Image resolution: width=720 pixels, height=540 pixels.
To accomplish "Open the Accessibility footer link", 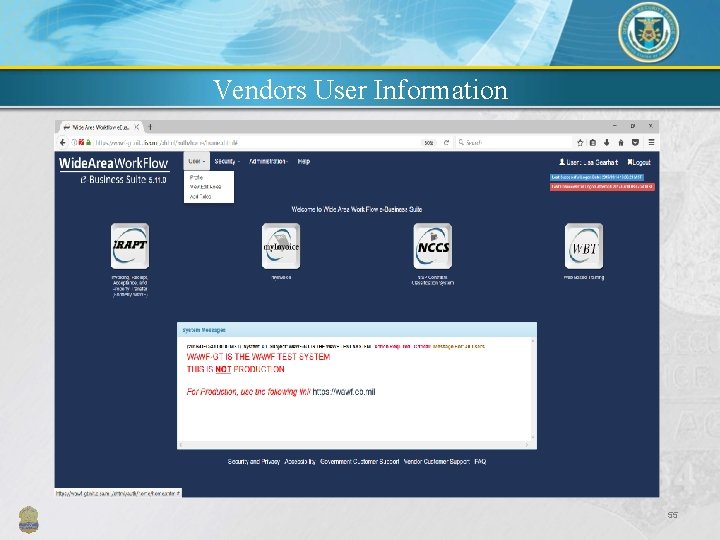I will point(300,461).
